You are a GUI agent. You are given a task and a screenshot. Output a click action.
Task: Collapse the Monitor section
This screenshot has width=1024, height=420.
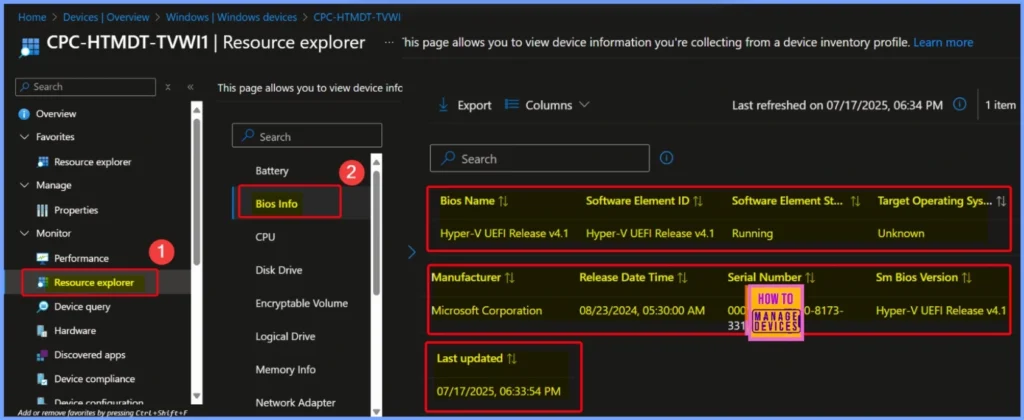click(x=24, y=233)
